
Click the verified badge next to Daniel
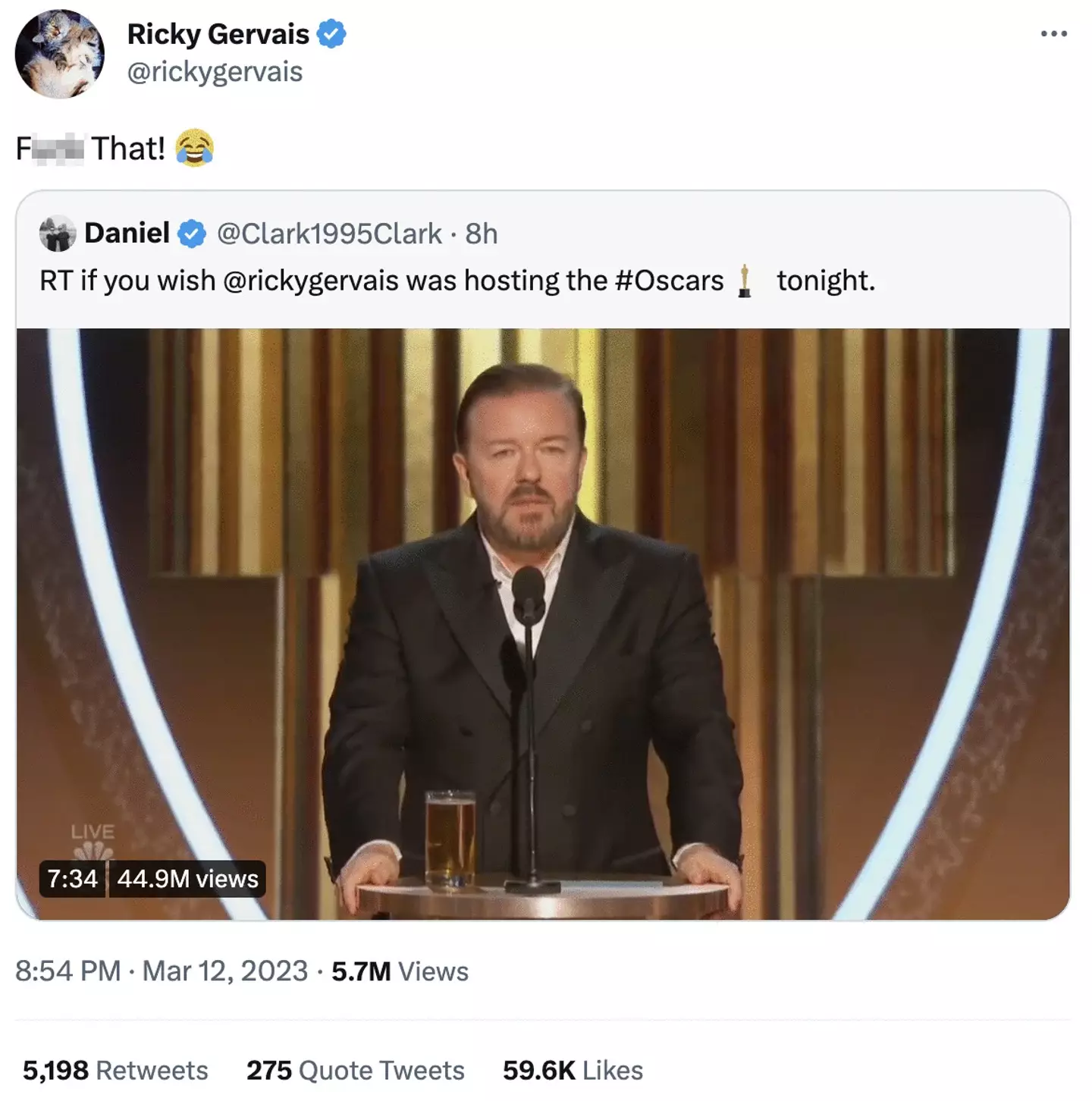[192, 234]
